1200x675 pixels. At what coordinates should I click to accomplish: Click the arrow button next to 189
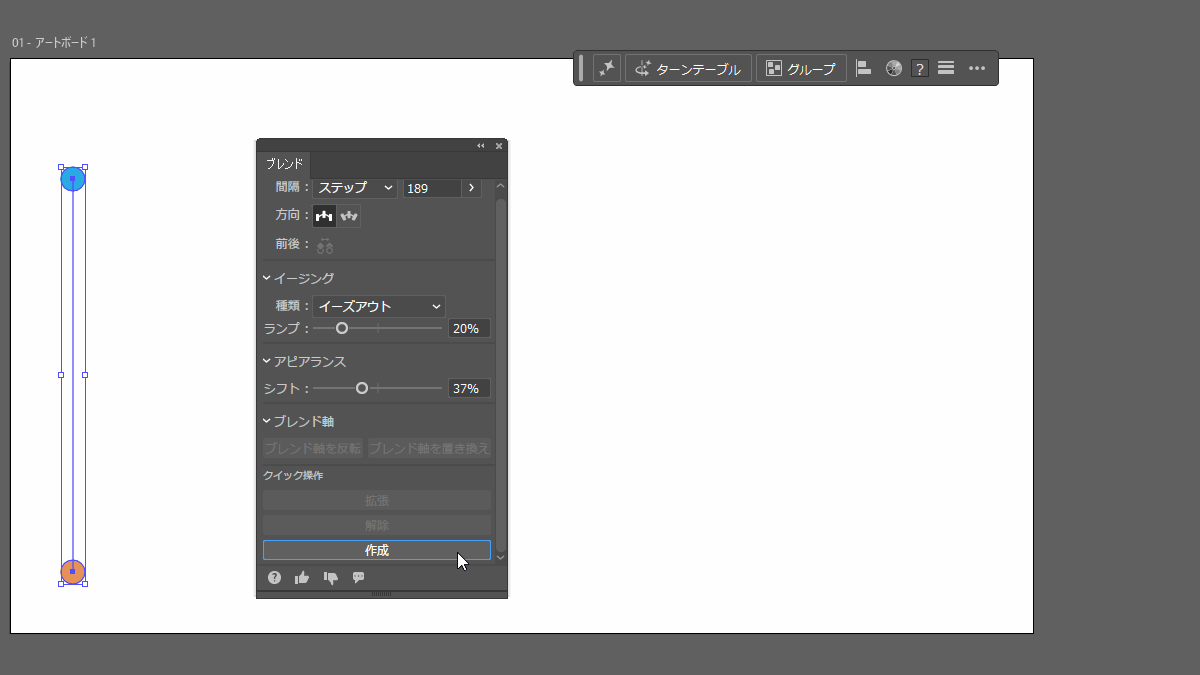(x=472, y=188)
